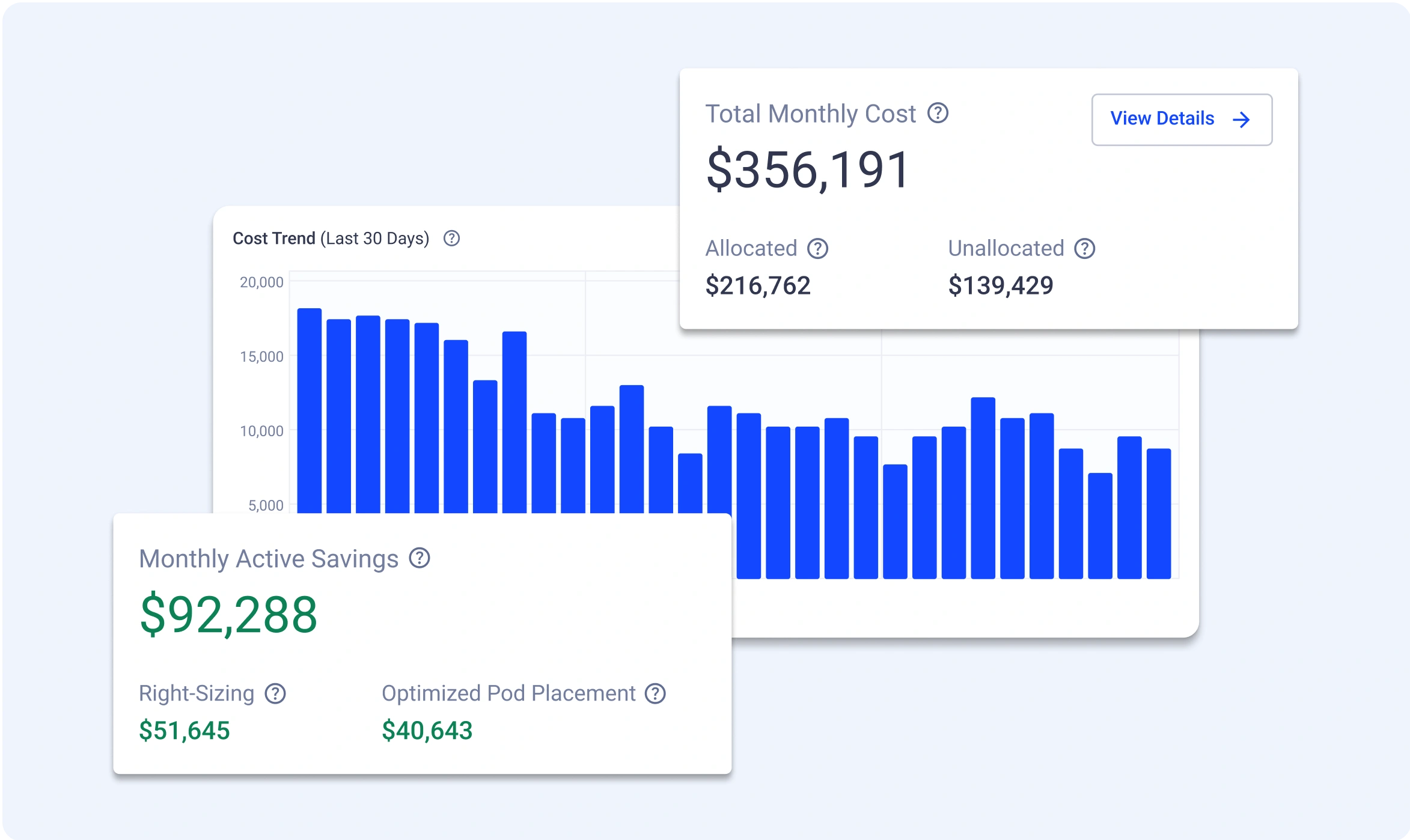
Task: Click the $216,762 allocated amount
Action: point(758,285)
